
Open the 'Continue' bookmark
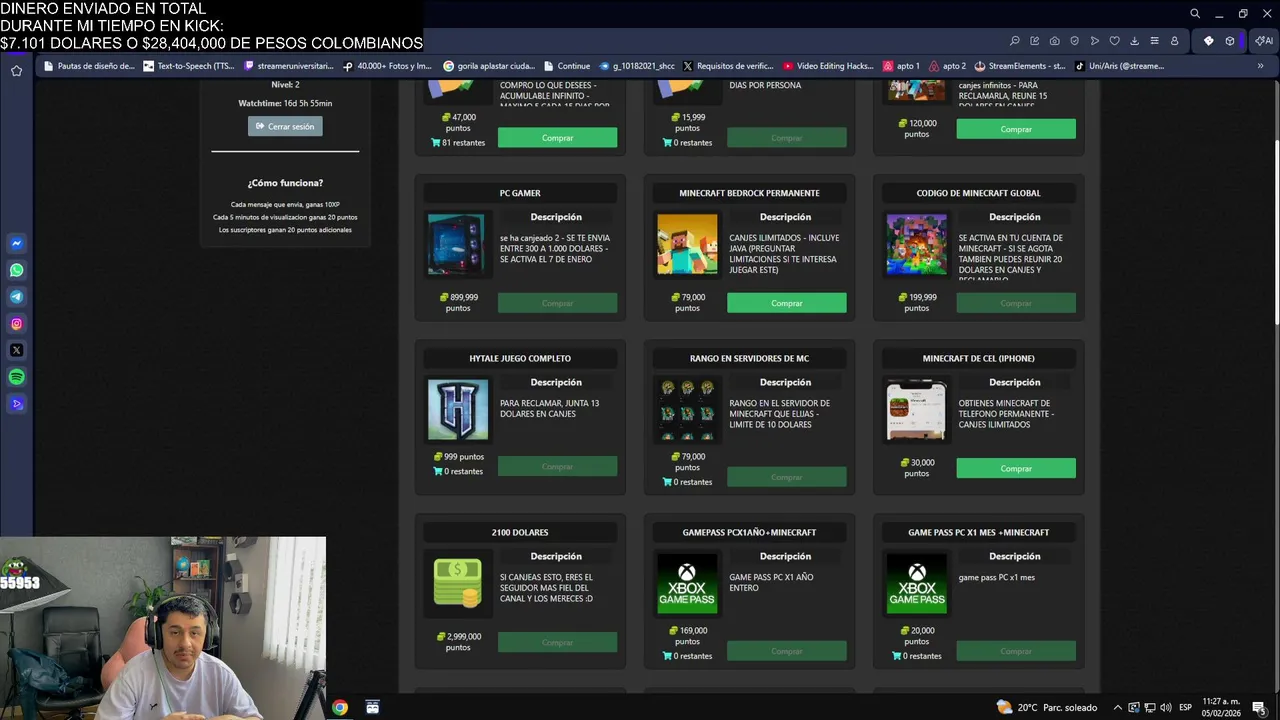click(567, 66)
